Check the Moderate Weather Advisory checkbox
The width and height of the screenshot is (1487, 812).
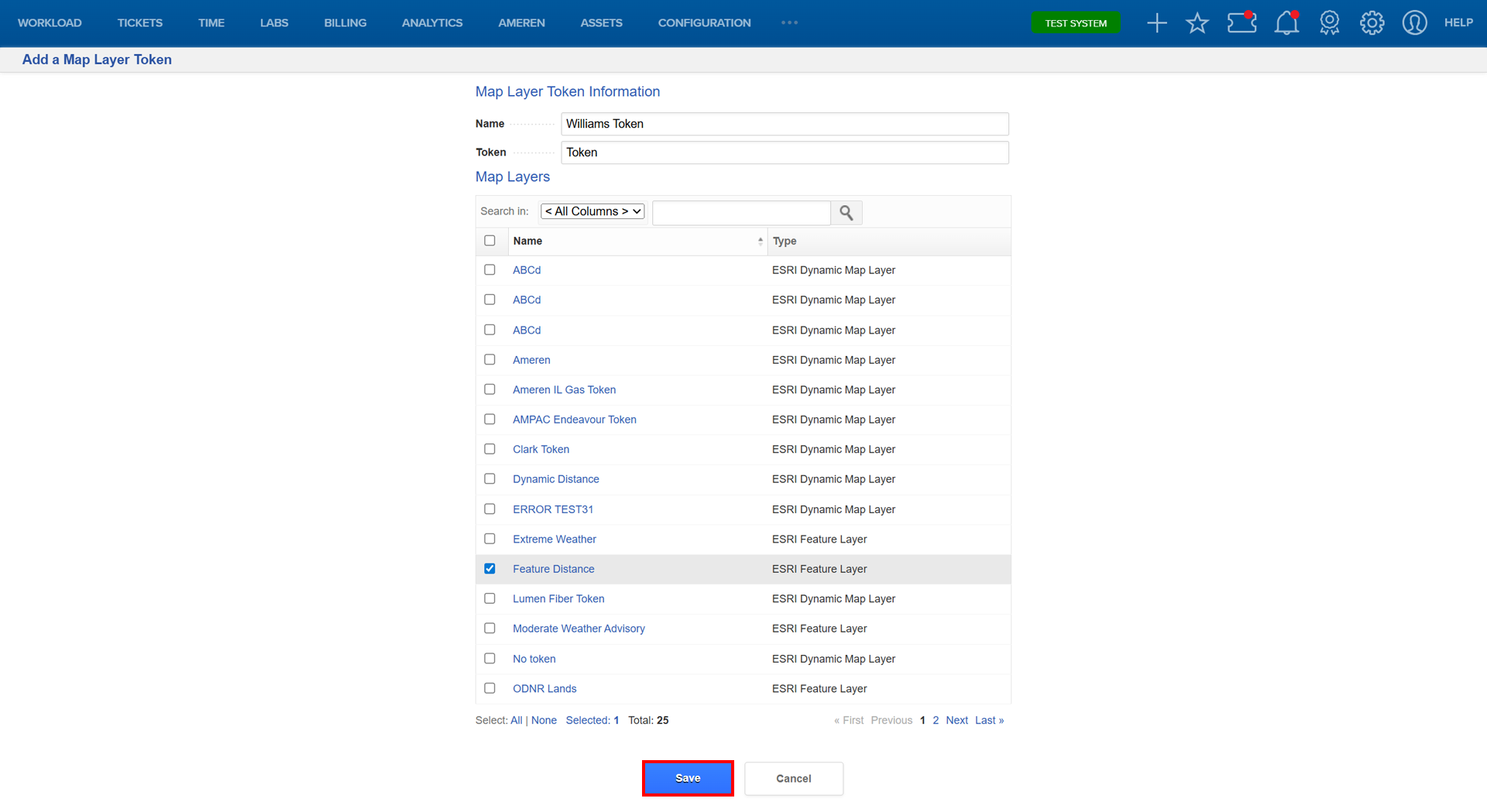(489, 629)
